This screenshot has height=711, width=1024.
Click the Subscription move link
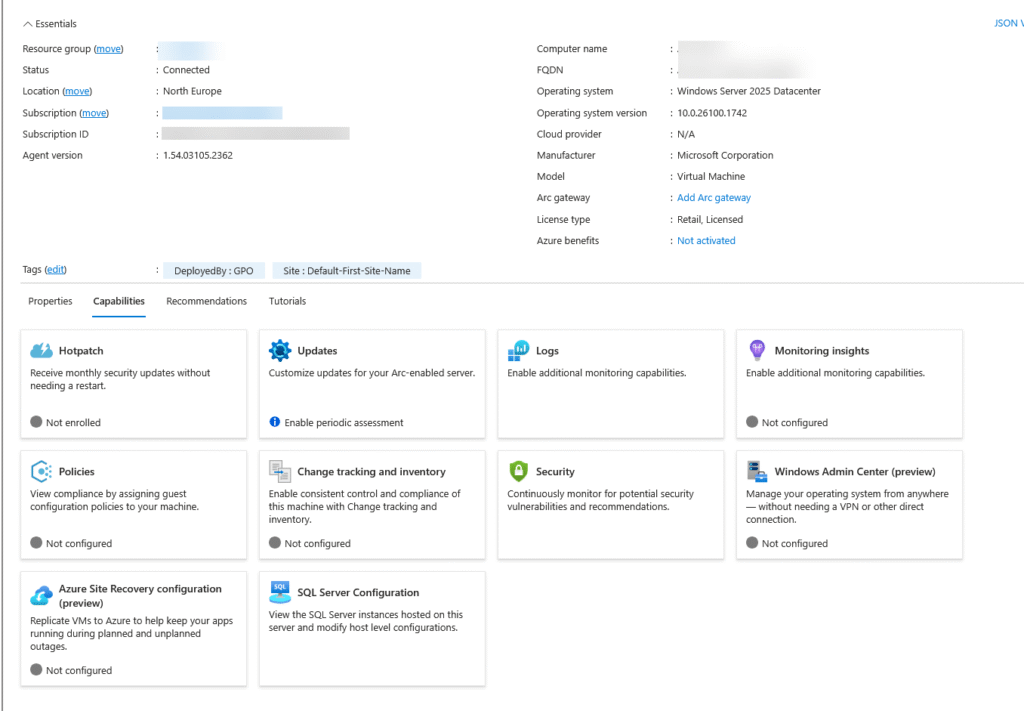(94, 113)
